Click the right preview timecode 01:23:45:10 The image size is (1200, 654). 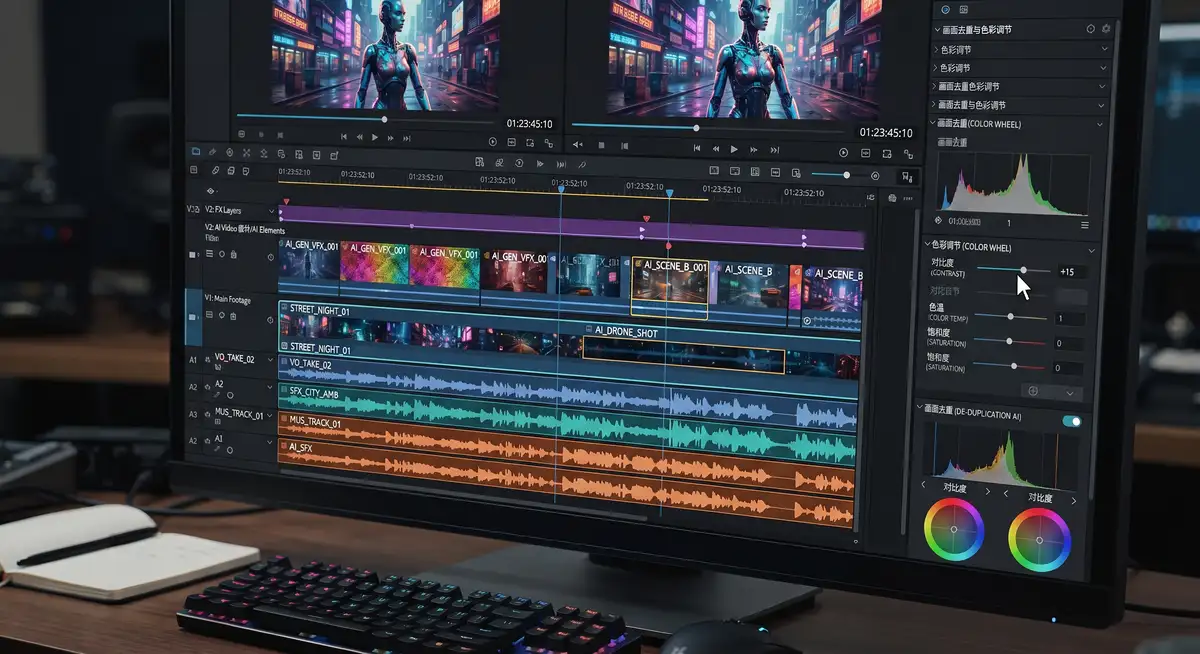pyautogui.click(x=885, y=133)
